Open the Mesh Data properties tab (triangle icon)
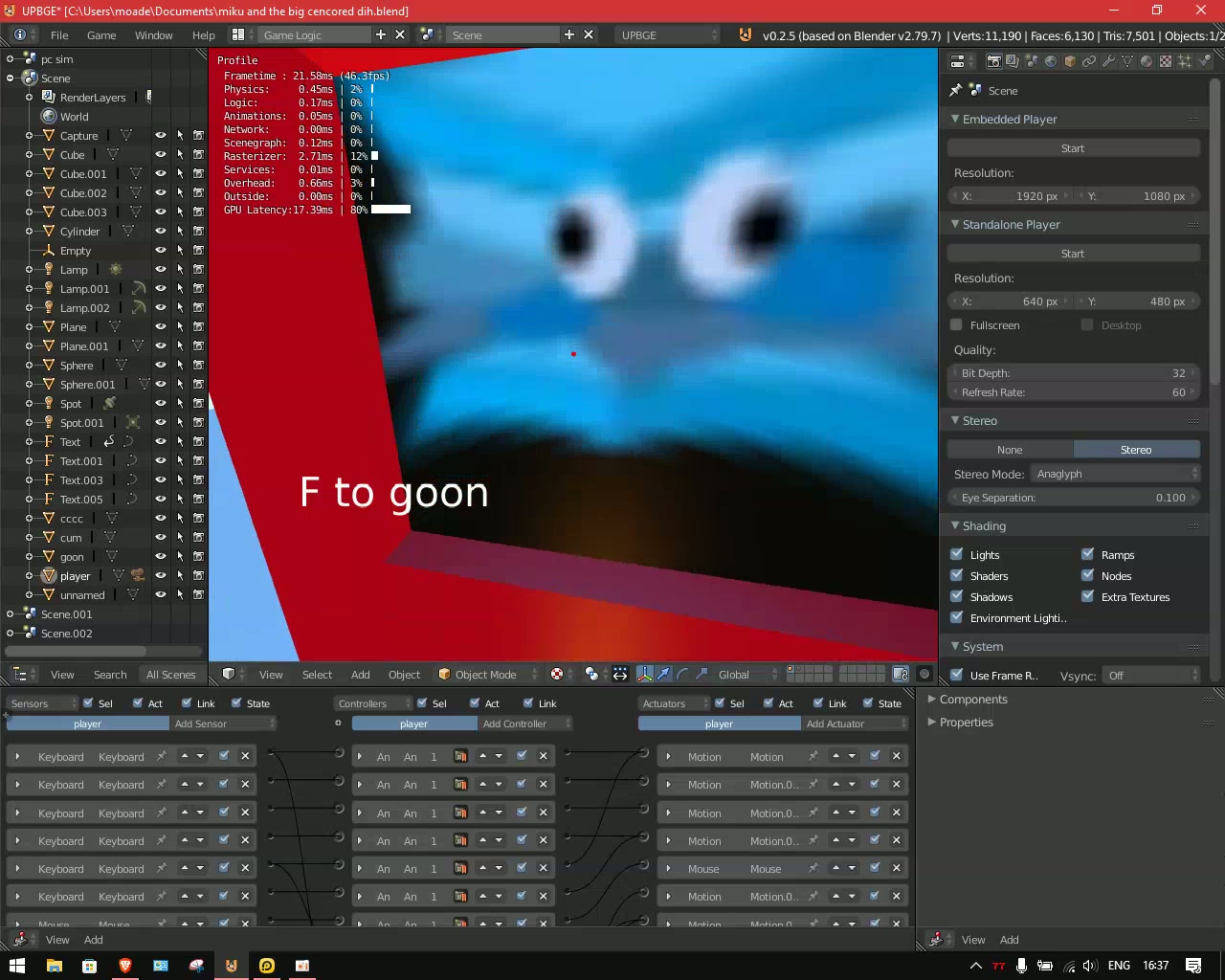Viewport: 1225px width, 980px height. point(1127,61)
